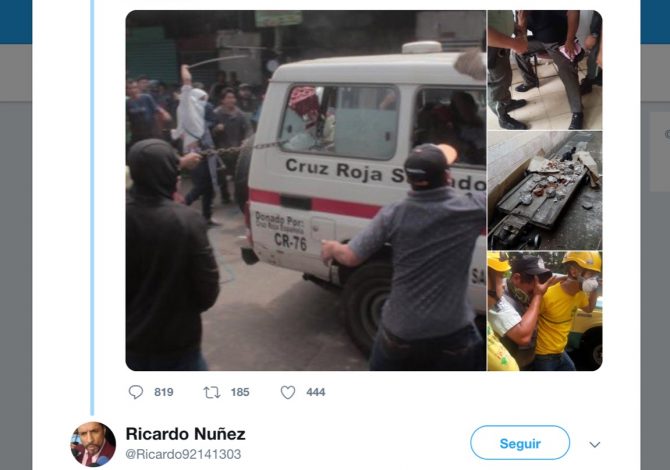Open the @Ricardo92141303 handle link
Image resolution: width=670 pixels, height=470 pixels.
coord(183,454)
